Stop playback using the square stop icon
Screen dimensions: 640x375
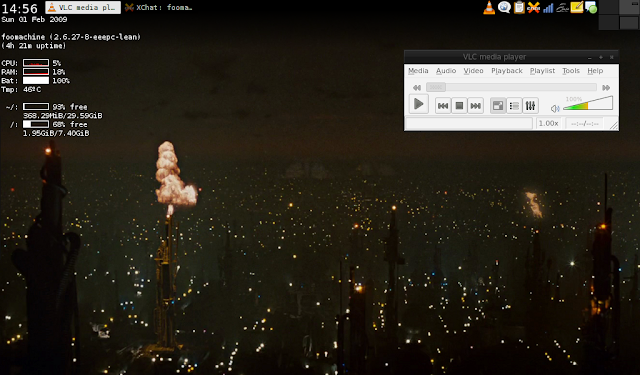459,106
